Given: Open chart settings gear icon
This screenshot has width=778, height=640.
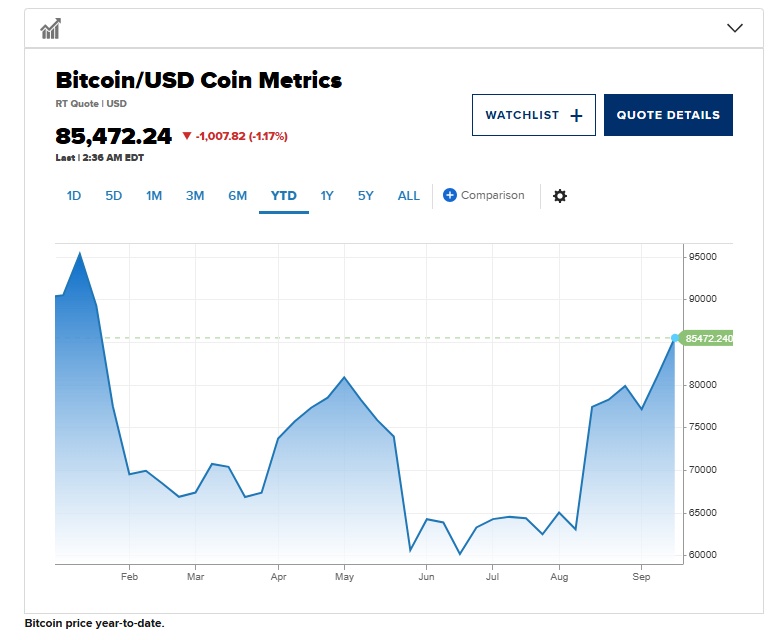Looking at the screenshot, I should pos(560,196).
